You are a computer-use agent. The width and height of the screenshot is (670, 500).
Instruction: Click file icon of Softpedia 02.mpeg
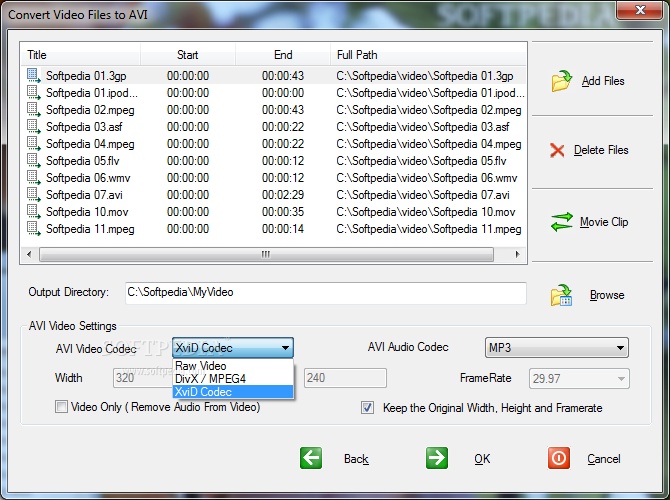point(34,110)
